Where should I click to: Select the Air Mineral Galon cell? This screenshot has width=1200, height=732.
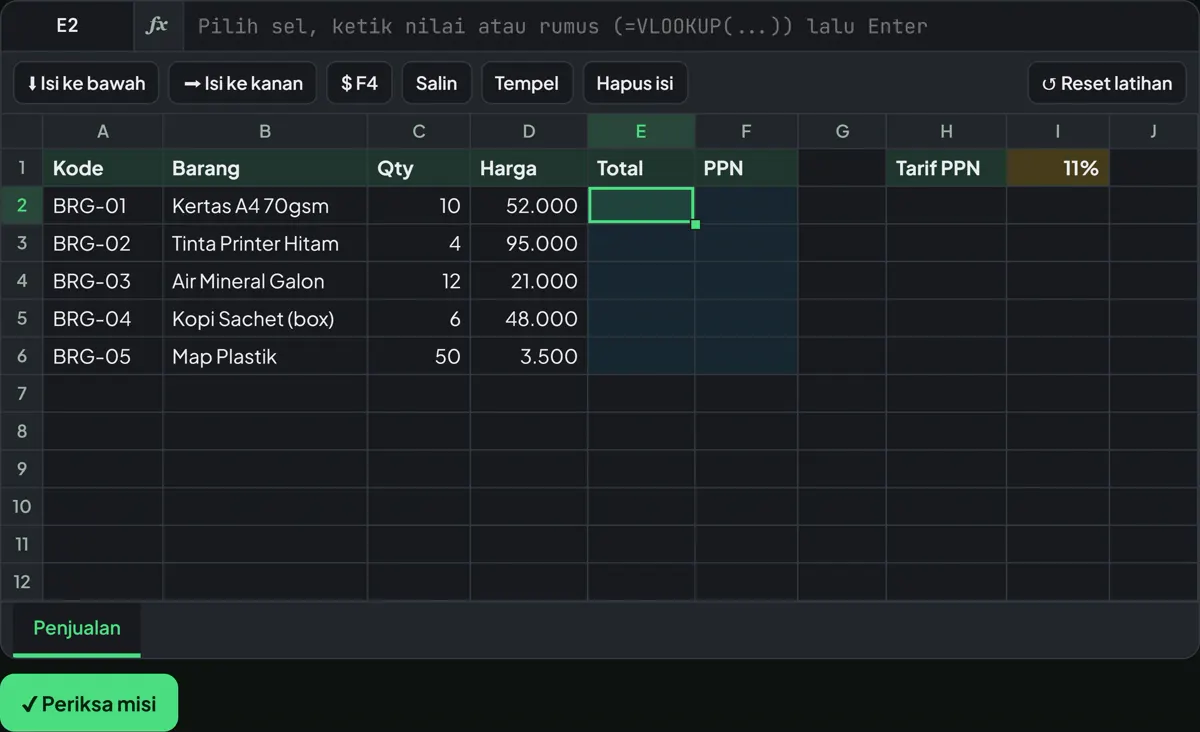coord(265,281)
